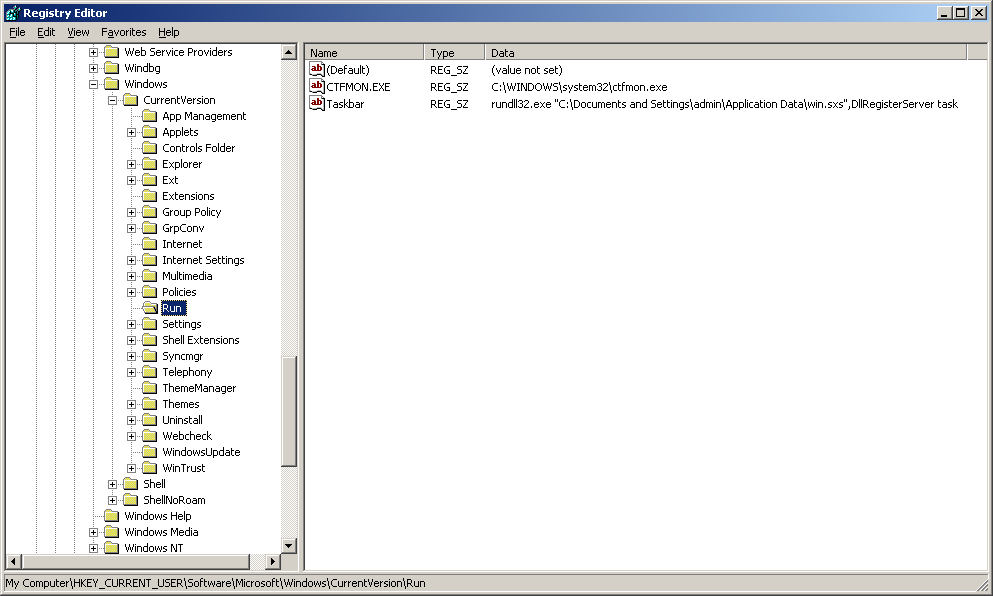Screen dimensions: 993x596
Task: Click the Windbg folder icon
Action: 111,68
